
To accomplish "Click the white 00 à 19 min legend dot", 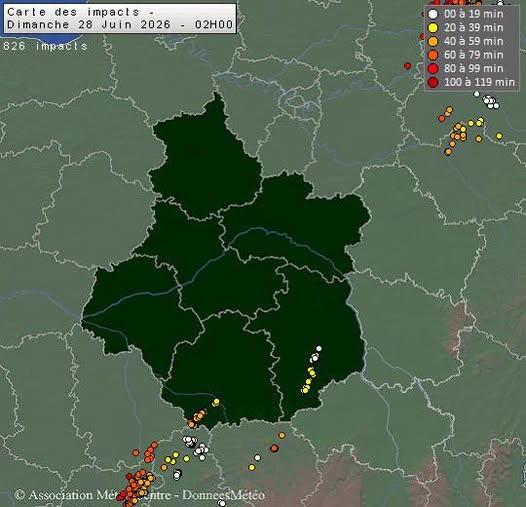I will pyautogui.click(x=433, y=14).
